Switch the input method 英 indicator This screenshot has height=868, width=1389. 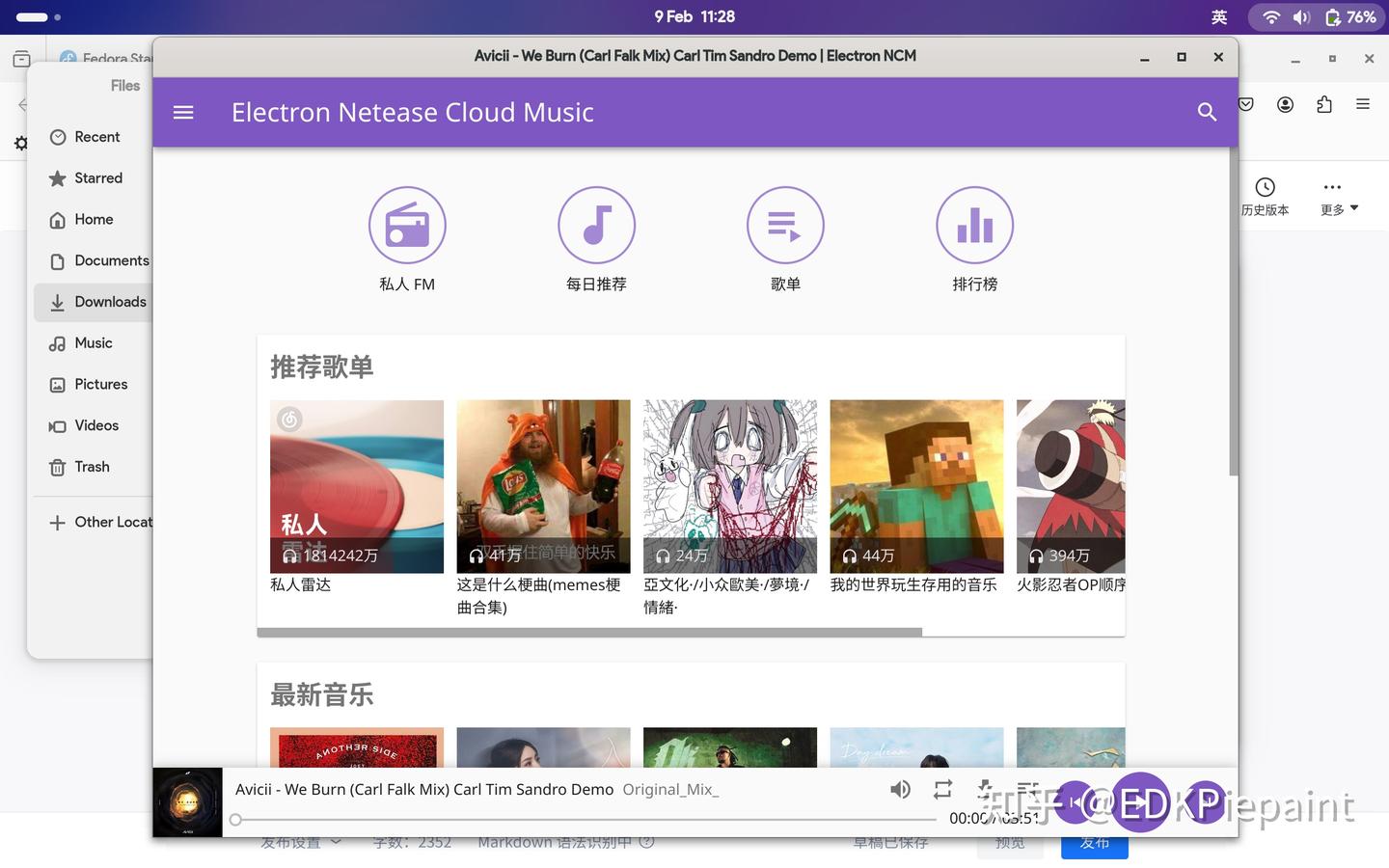point(1219,16)
